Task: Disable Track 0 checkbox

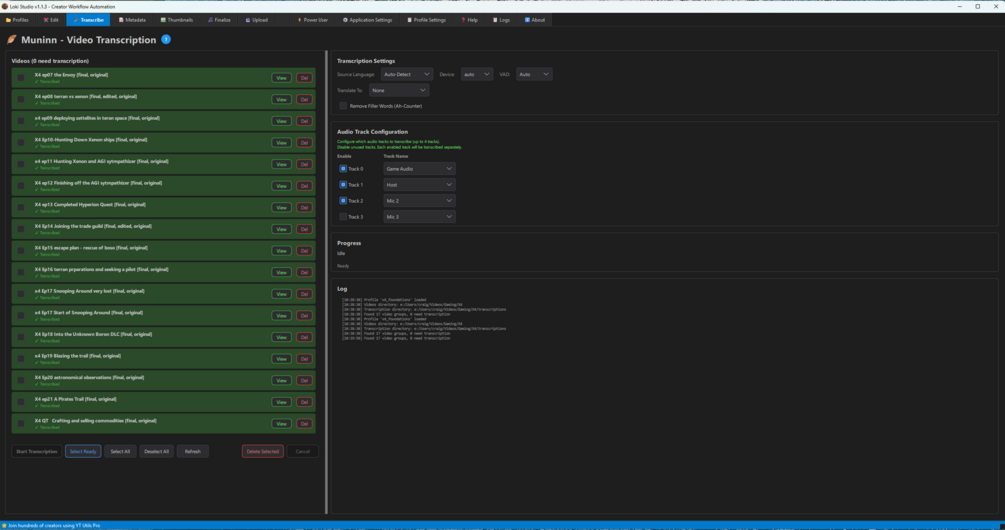Action: [343, 169]
